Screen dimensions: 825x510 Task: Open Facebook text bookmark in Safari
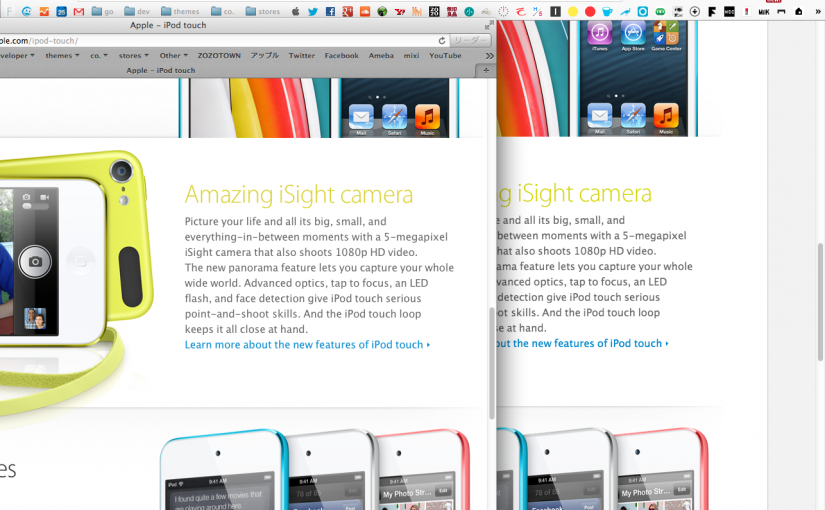341,55
